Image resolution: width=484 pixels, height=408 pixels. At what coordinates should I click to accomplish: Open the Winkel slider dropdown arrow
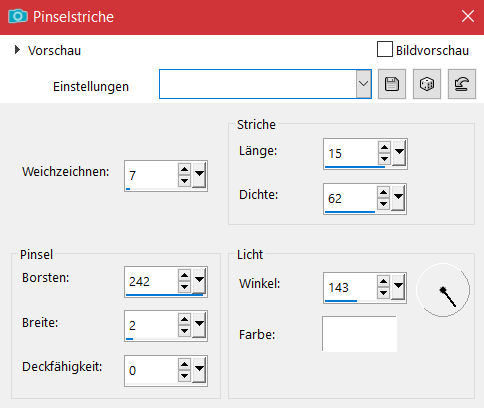click(x=398, y=287)
